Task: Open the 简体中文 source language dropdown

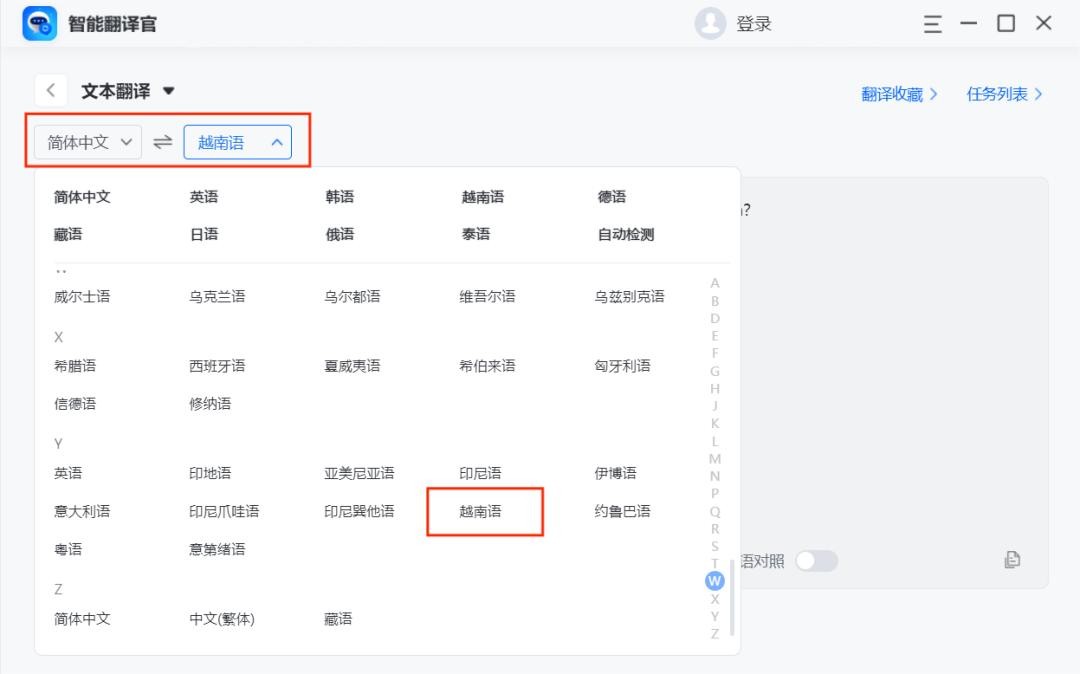Action: pos(89,143)
